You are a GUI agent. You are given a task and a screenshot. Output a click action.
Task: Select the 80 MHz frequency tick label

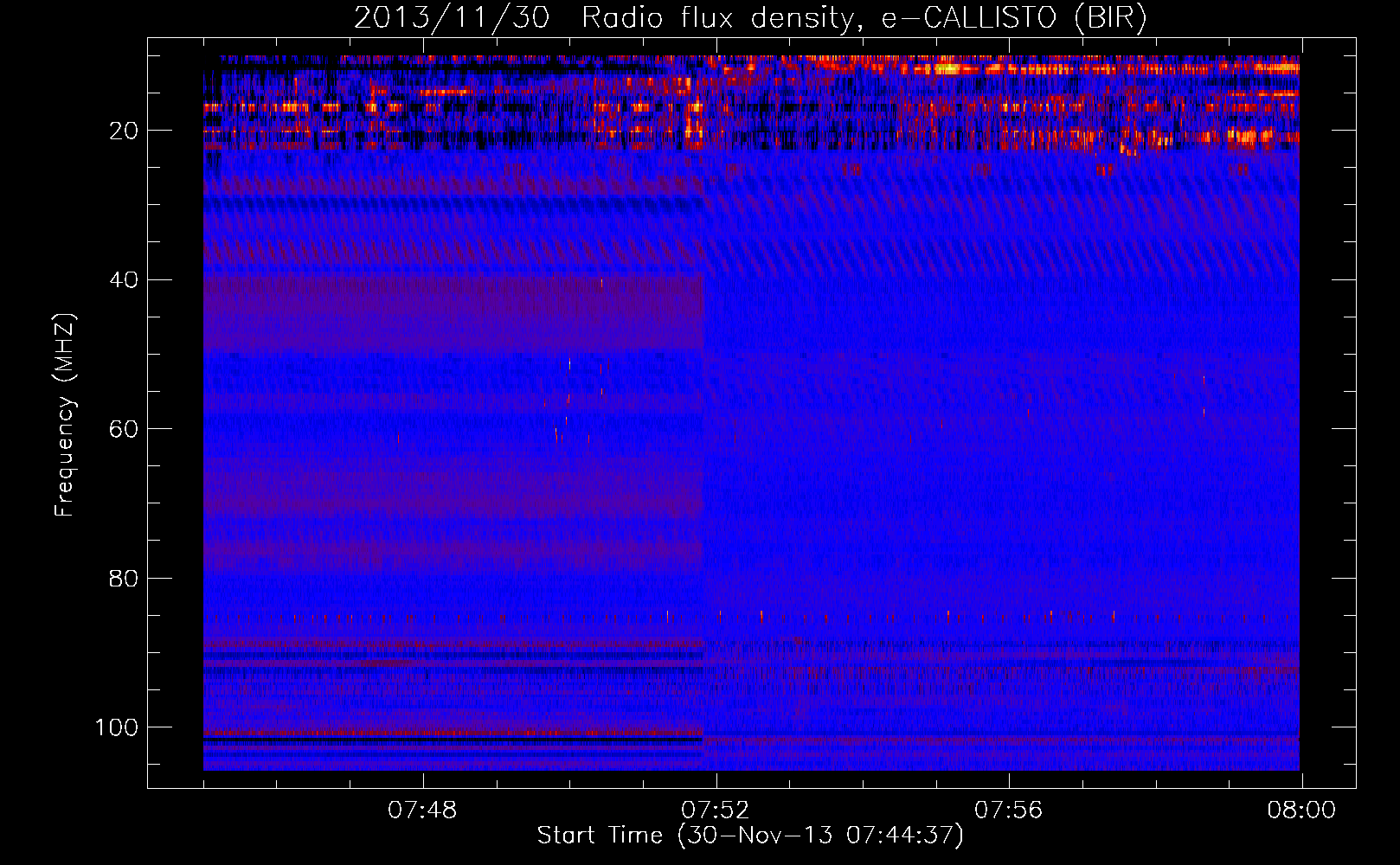click(x=124, y=578)
